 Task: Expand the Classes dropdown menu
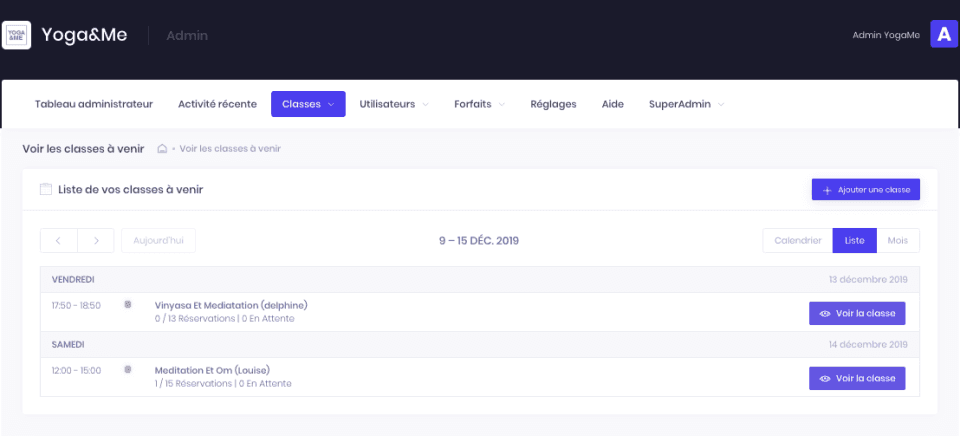click(x=308, y=104)
